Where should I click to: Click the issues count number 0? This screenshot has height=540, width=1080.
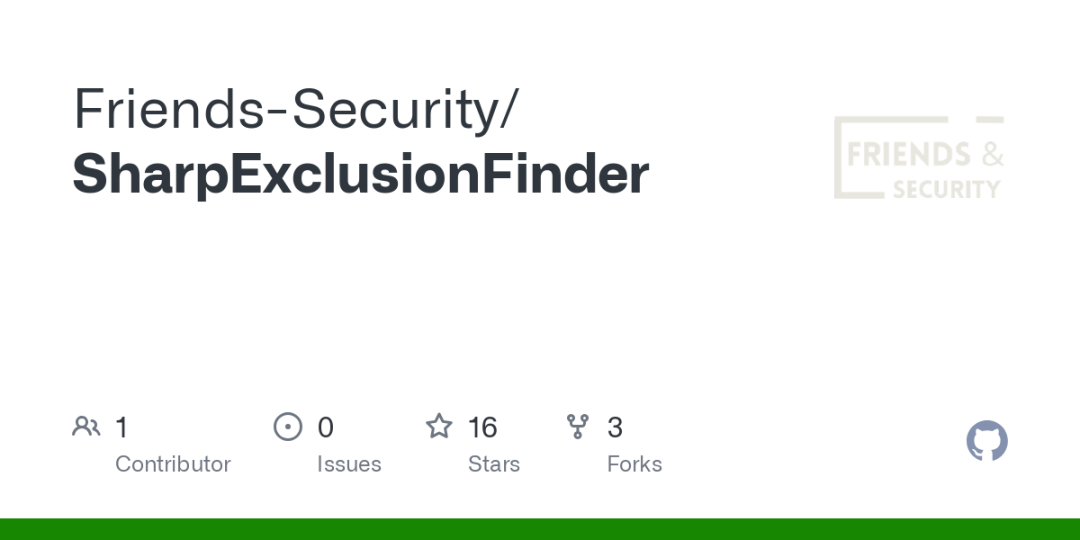325,428
